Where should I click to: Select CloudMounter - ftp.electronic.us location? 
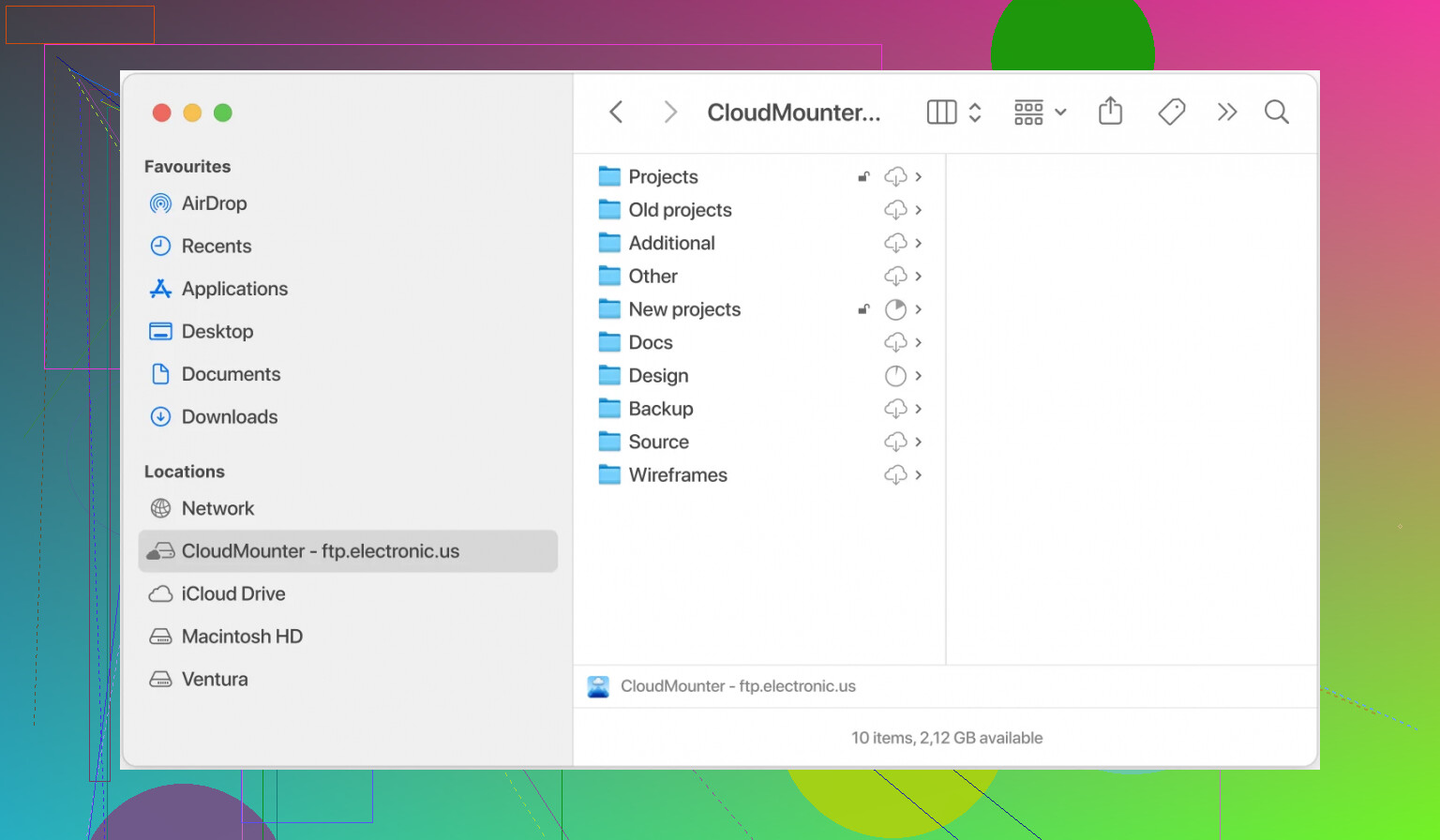pyautogui.click(x=348, y=551)
